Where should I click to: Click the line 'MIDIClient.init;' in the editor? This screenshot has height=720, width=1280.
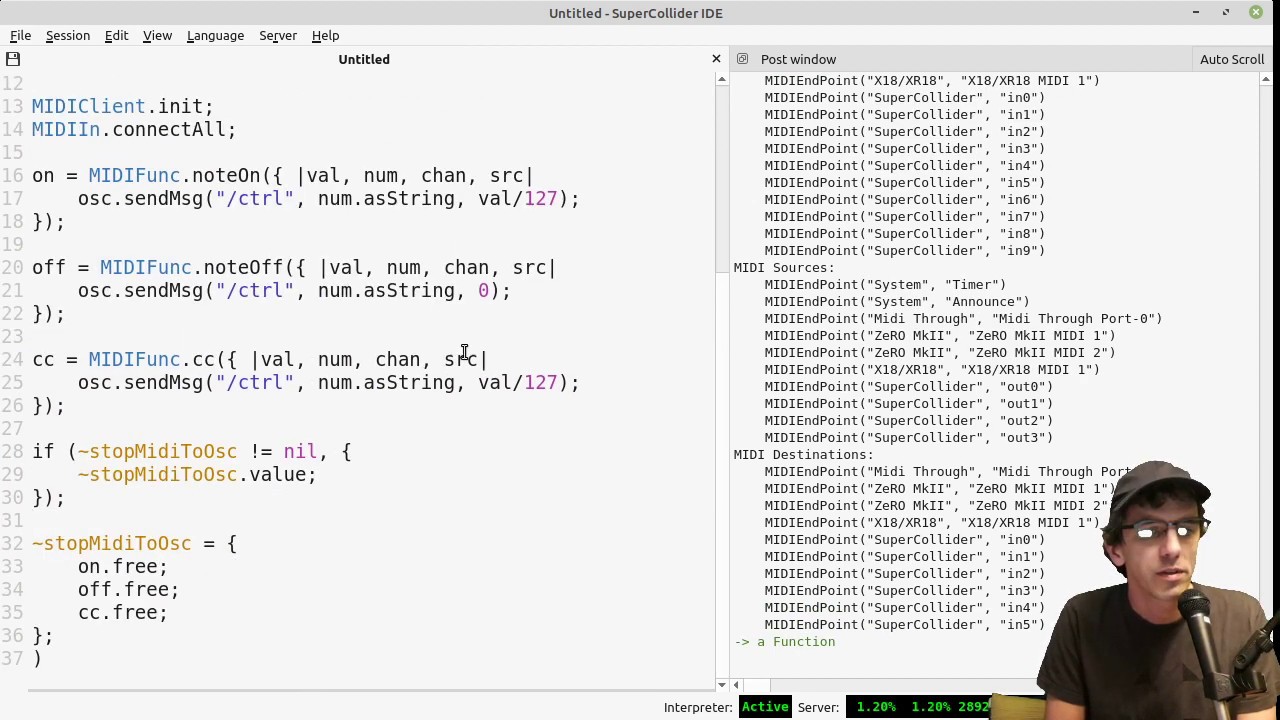click(123, 106)
